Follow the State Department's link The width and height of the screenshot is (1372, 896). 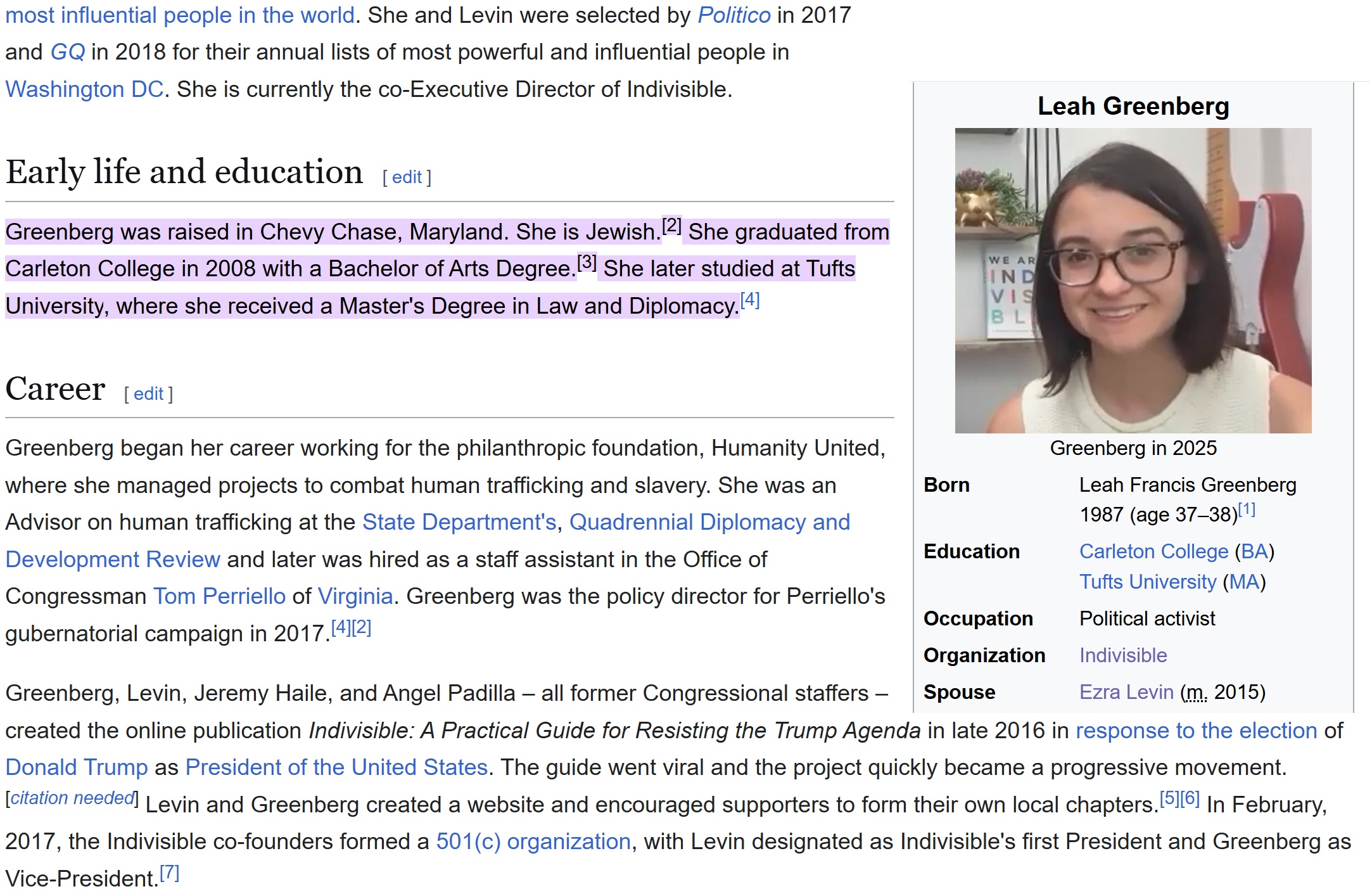[x=459, y=522]
